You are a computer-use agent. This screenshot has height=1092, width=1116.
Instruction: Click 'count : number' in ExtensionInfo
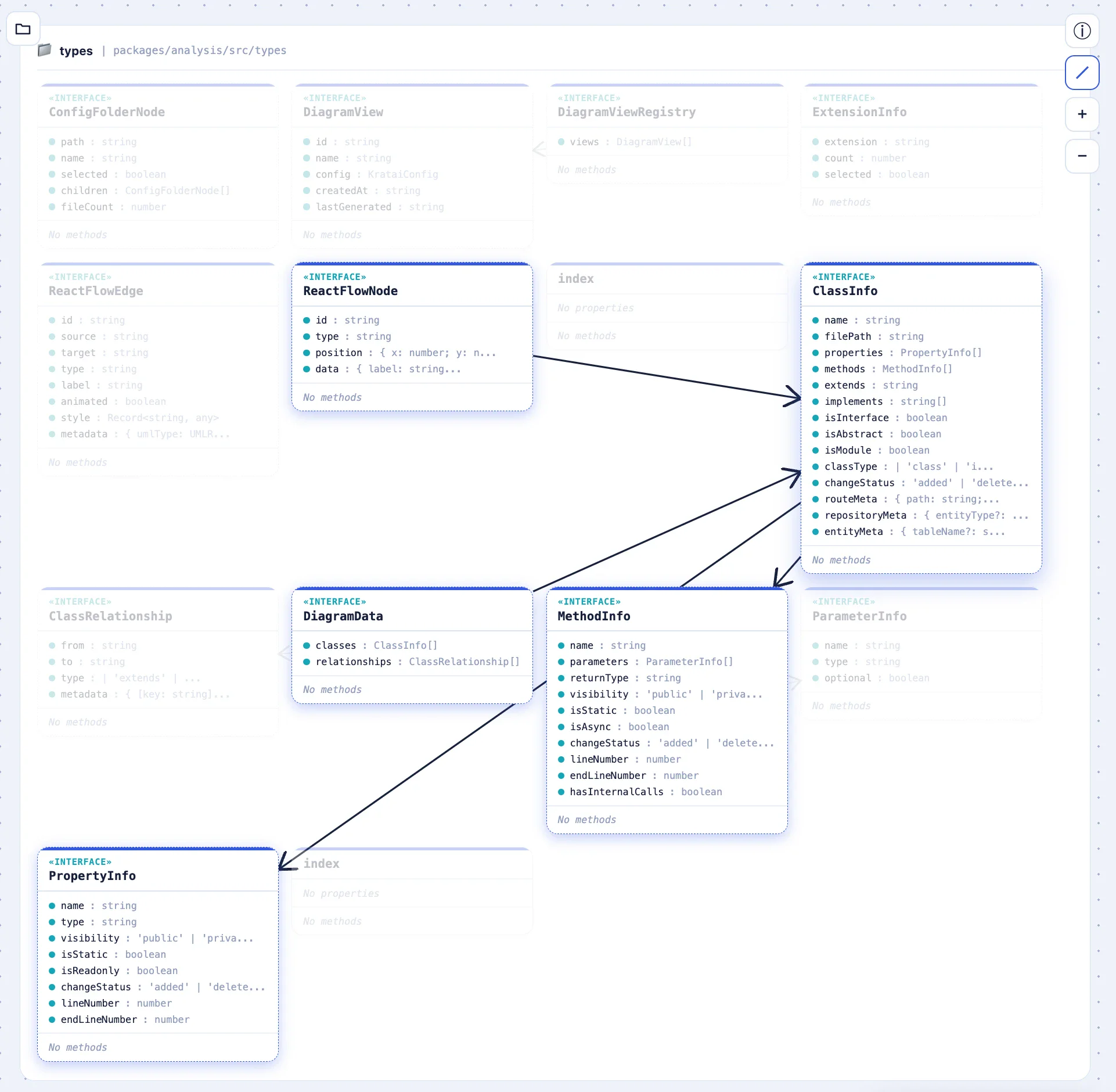tap(921, 158)
